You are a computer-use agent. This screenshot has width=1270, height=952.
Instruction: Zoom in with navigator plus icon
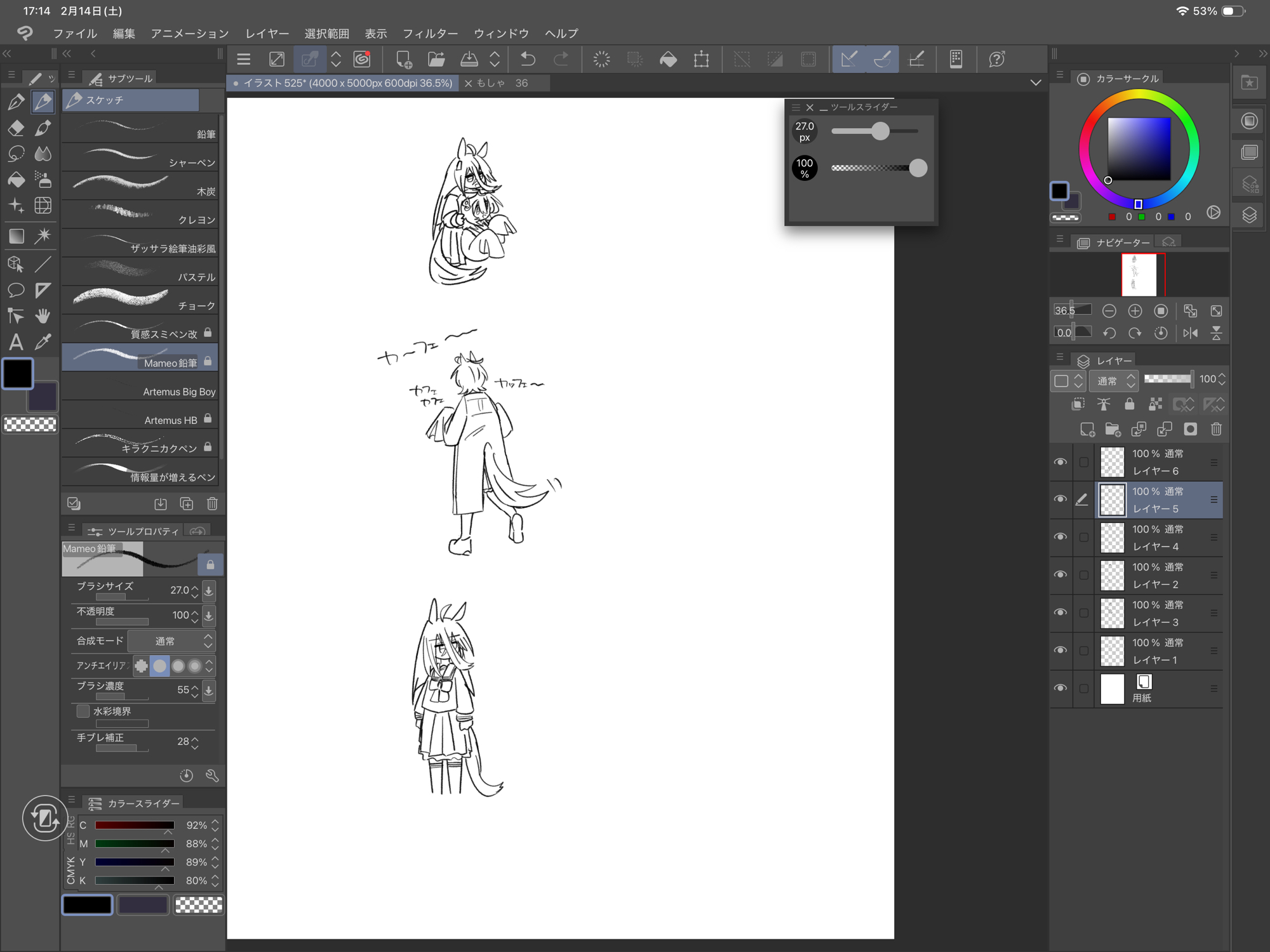tap(1135, 311)
